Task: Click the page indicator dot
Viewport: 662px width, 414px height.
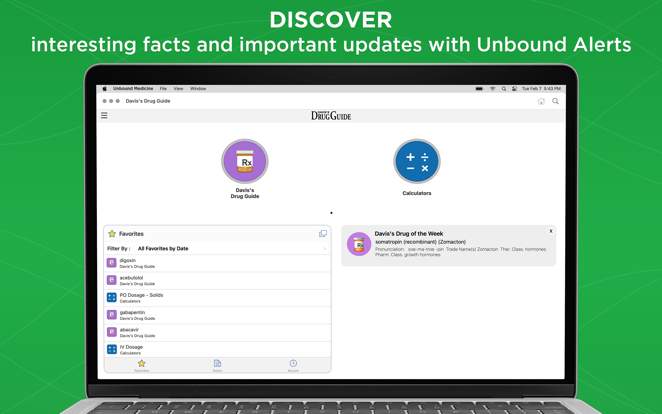Action: 331,213
